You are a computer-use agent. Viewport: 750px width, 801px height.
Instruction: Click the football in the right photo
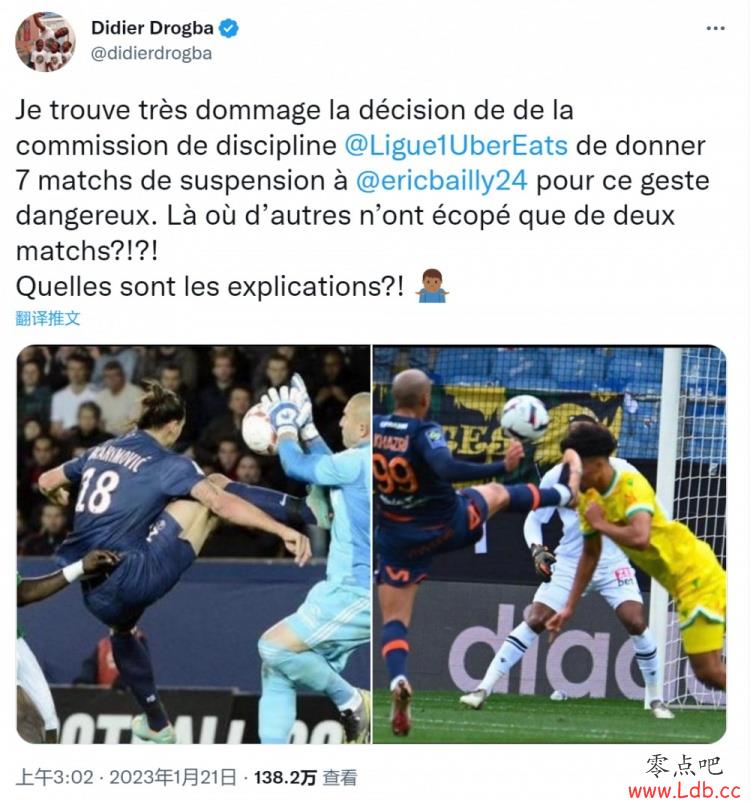pos(524,418)
